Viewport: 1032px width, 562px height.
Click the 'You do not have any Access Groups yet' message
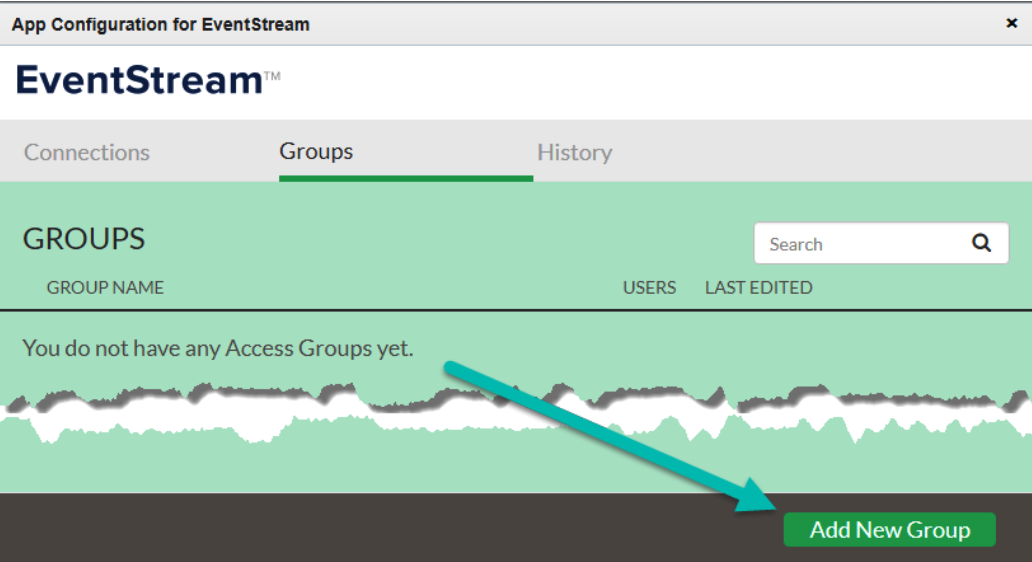tap(218, 347)
